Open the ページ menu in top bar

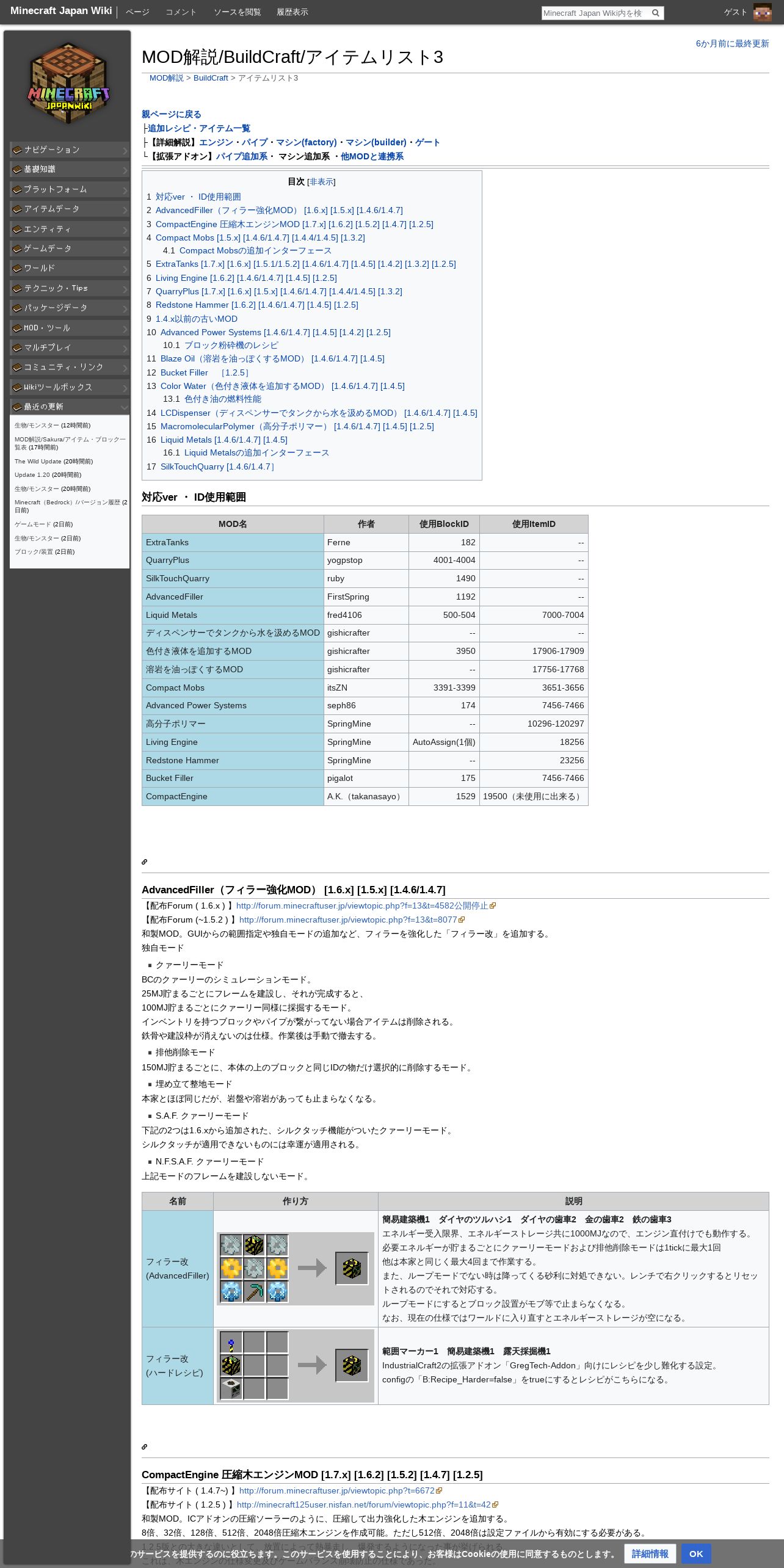[137, 12]
